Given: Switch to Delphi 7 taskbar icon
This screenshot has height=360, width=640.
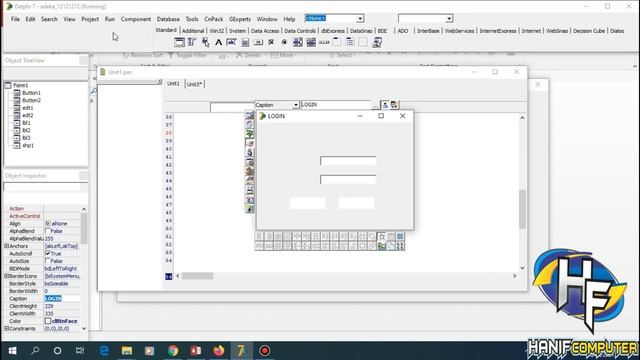Looking at the screenshot, I should (241, 351).
